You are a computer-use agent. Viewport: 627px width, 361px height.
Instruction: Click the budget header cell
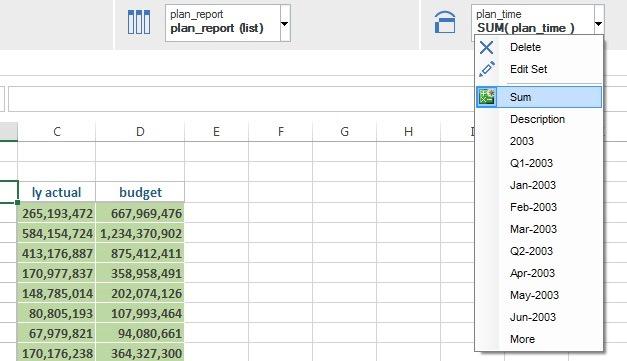click(x=140, y=192)
